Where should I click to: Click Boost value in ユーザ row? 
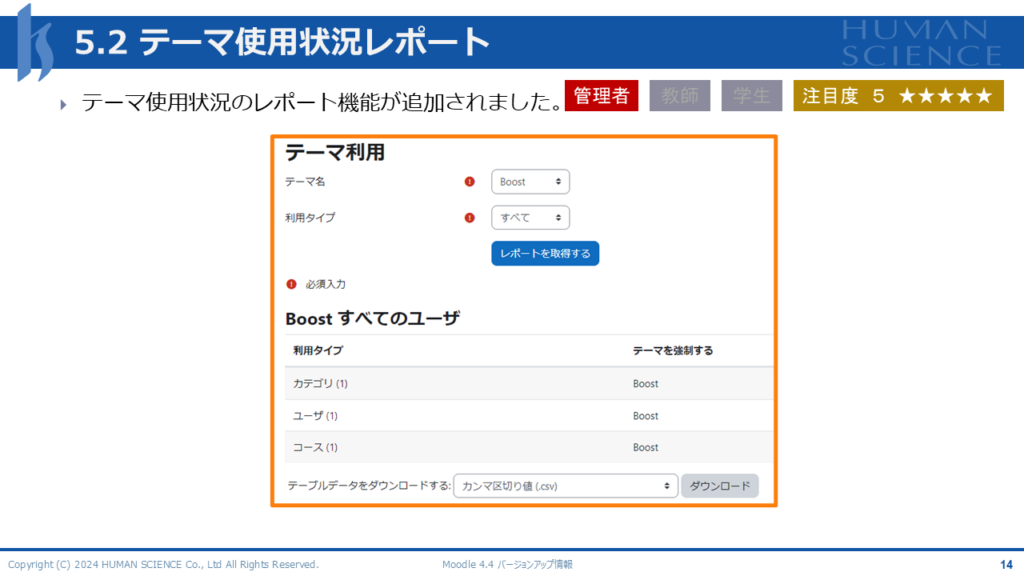(645, 416)
